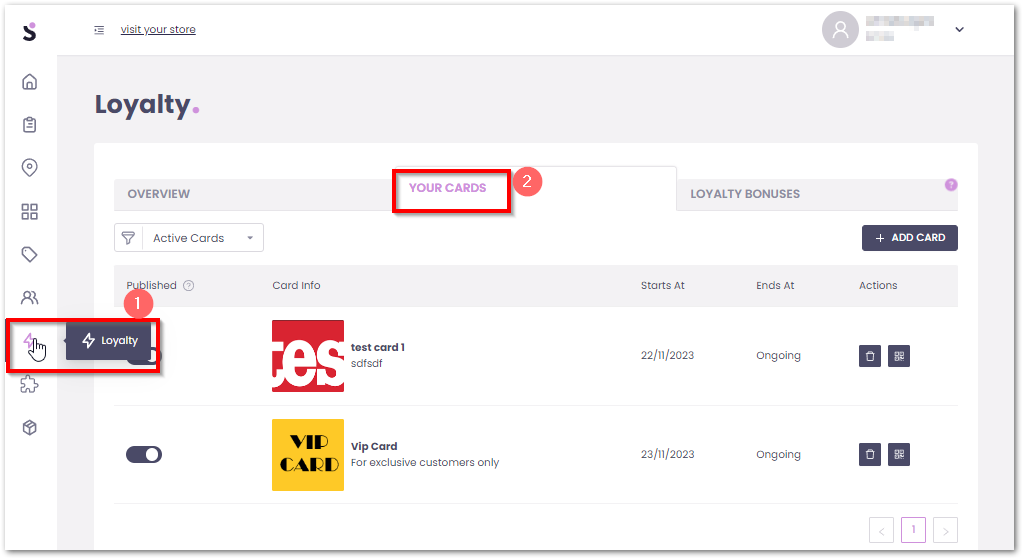Show QR code for Vip Card
Image resolution: width=1023 pixels, height=559 pixels.
899,455
